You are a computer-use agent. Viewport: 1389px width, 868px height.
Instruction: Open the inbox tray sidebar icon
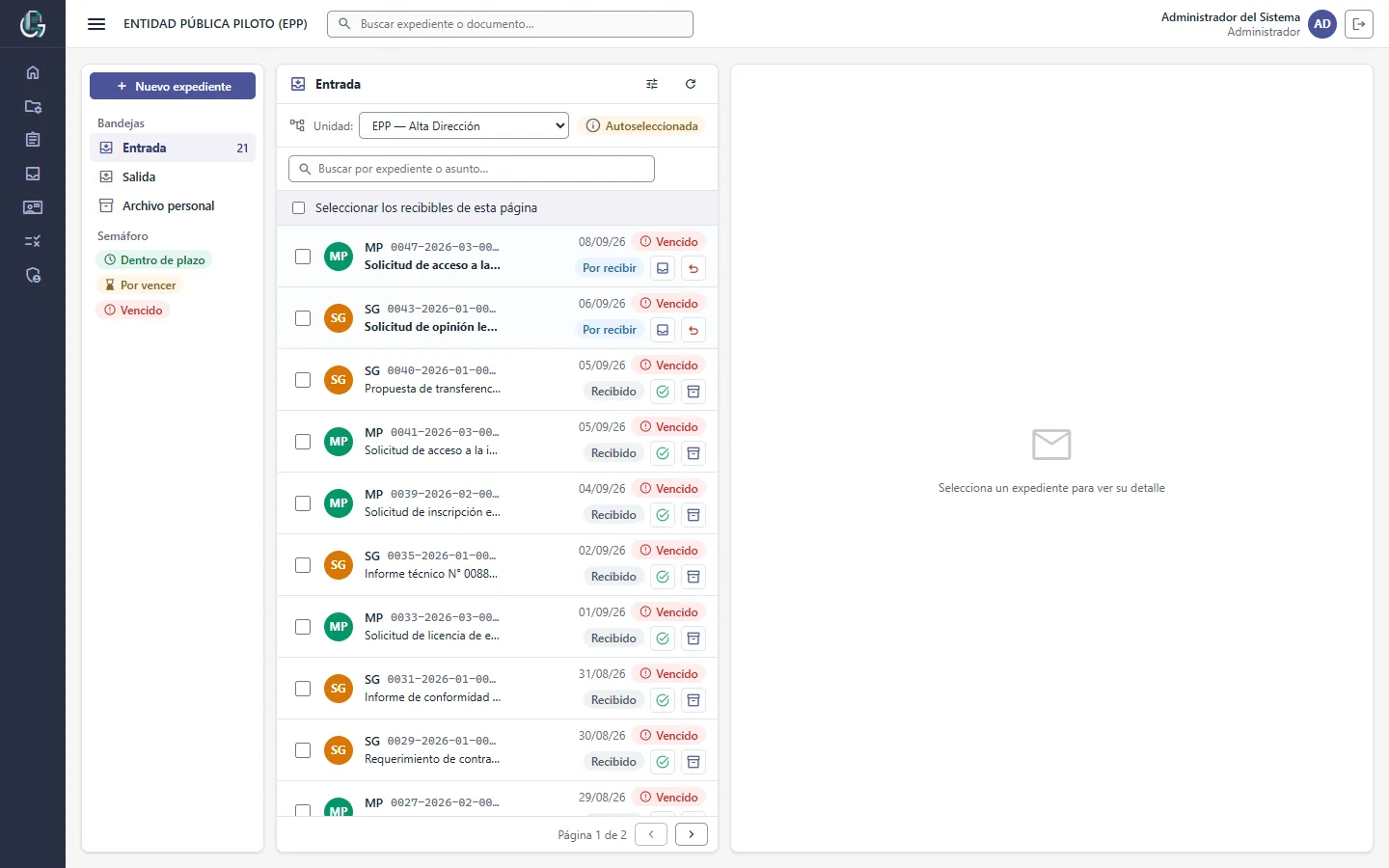pos(33,174)
